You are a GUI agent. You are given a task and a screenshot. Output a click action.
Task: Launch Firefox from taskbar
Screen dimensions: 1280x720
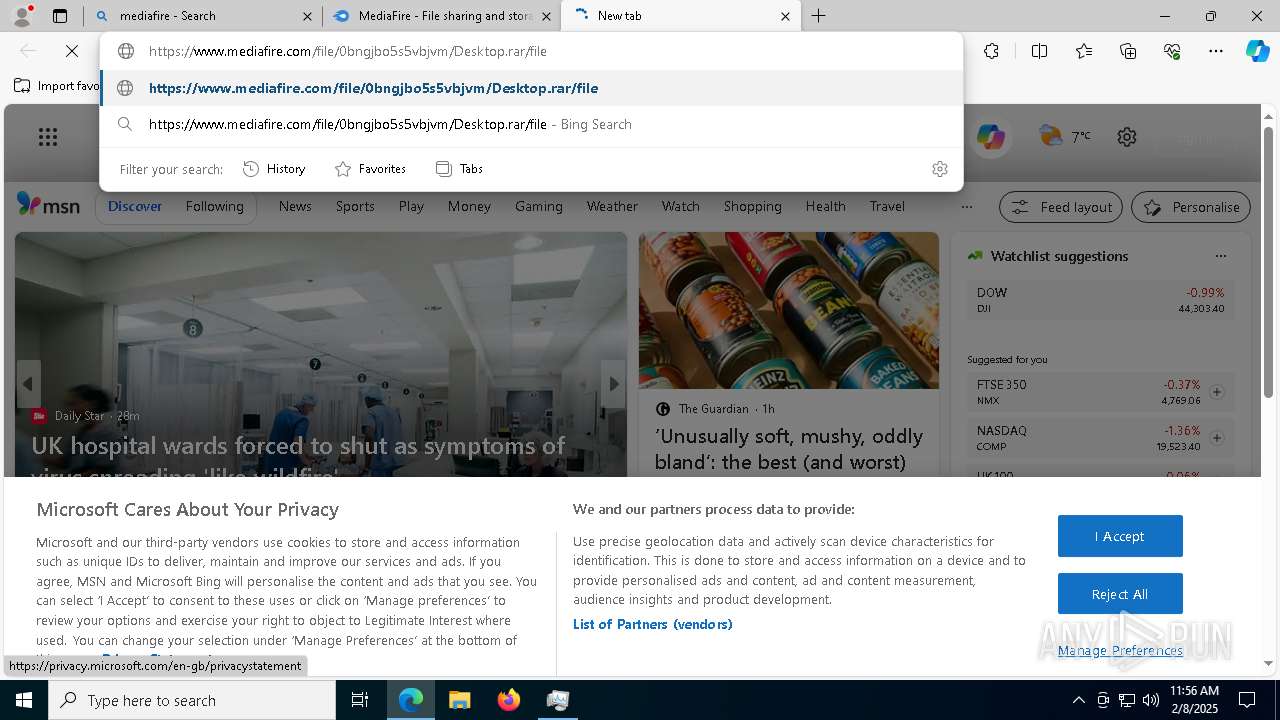click(x=509, y=700)
